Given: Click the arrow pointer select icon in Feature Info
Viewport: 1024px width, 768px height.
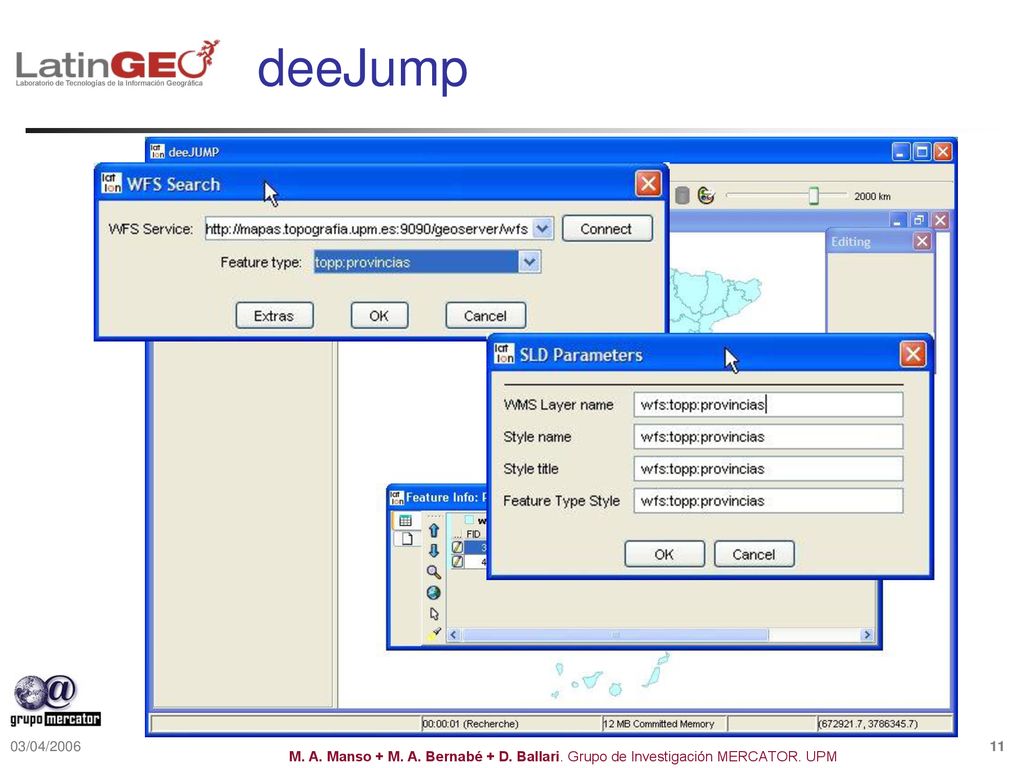Looking at the screenshot, I should [434, 614].
